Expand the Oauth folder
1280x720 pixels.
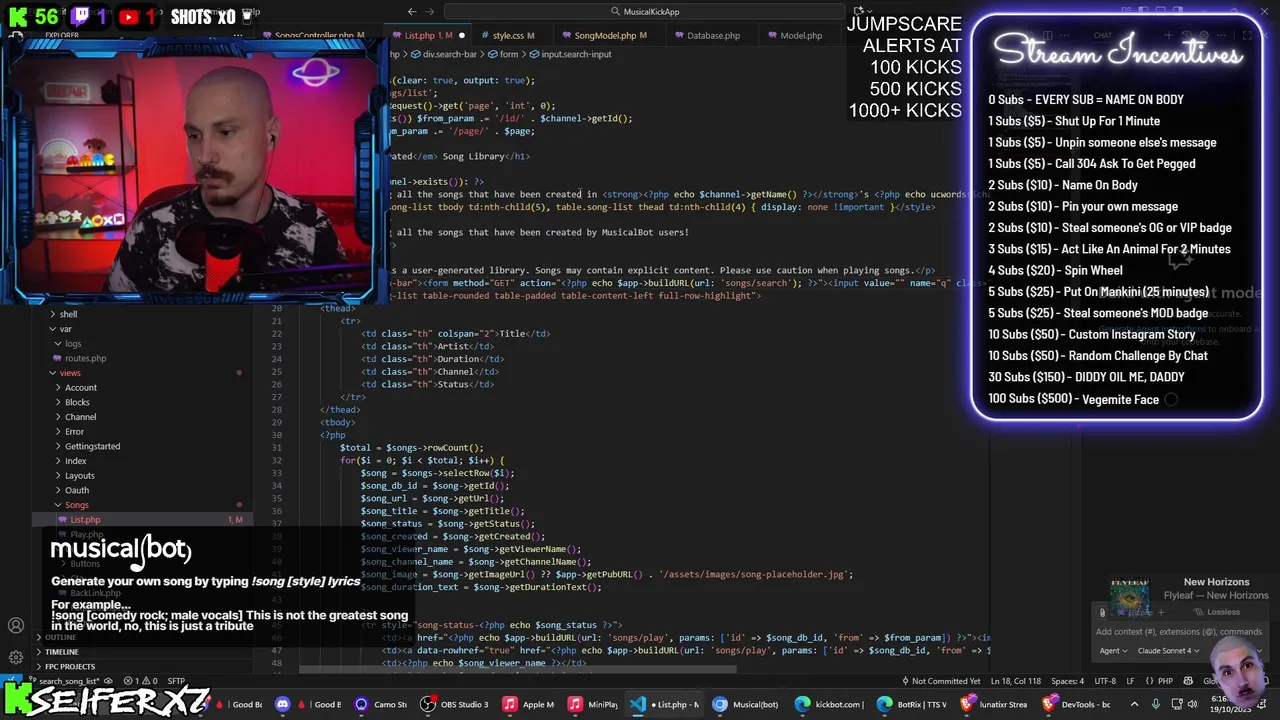pyautogui.click(x=77, y=490)
